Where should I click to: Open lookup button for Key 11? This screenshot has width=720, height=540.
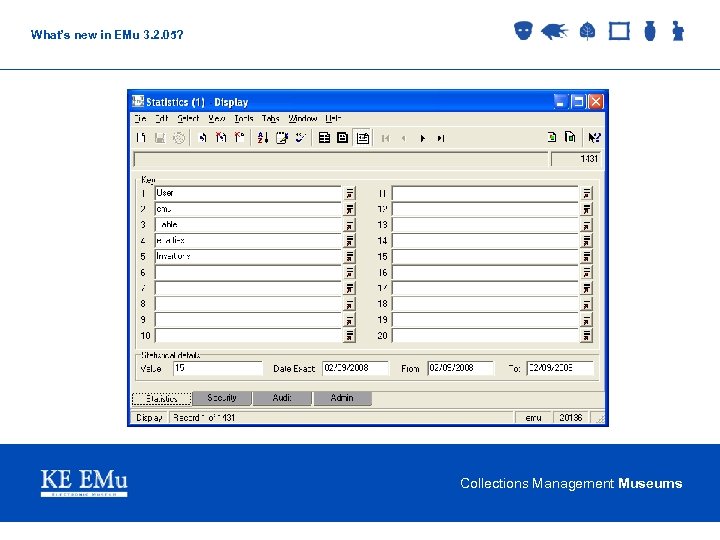tap(586, 193)
